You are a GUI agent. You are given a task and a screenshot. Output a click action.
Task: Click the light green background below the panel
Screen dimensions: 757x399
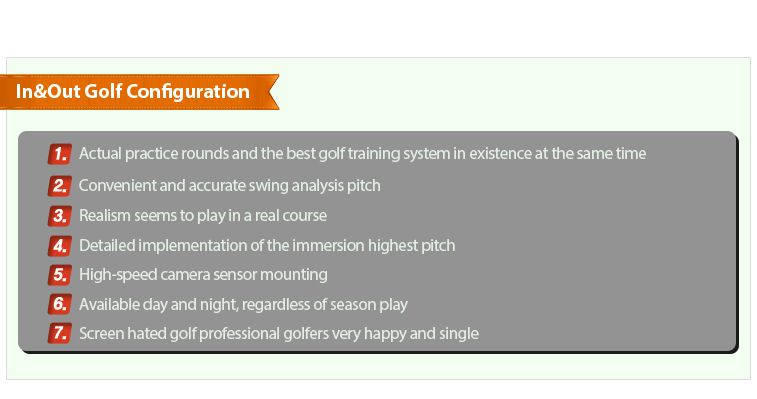point(378,366)
